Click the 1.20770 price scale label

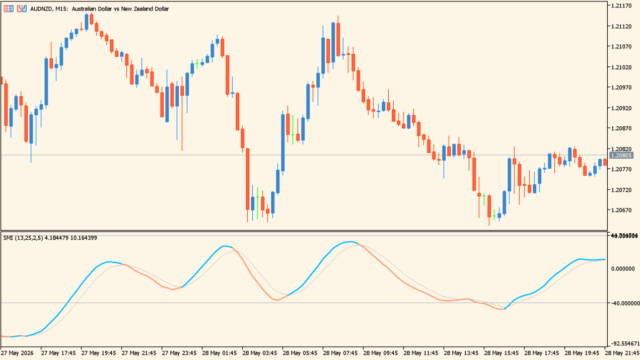click(x=621, y=169)
